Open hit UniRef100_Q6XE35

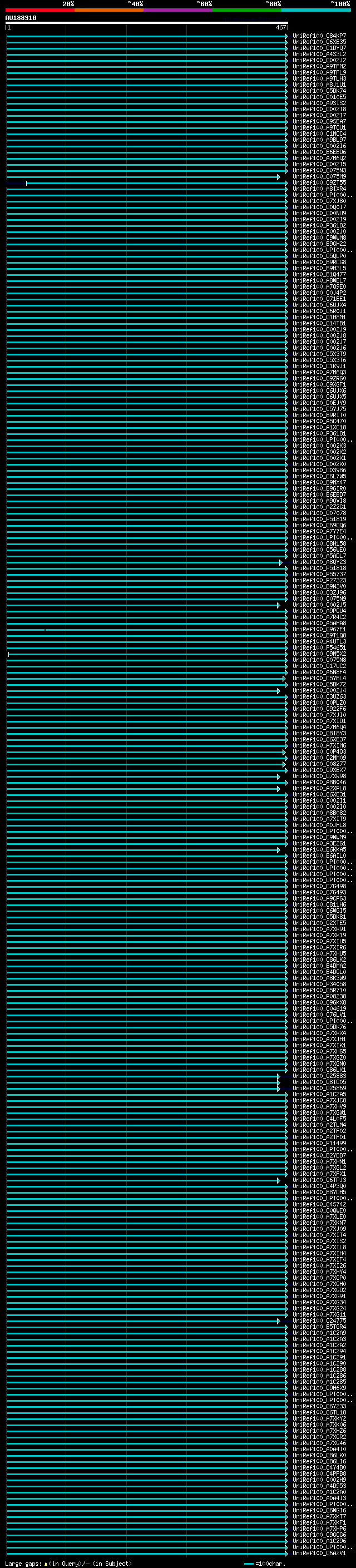[x=319, y=42]
